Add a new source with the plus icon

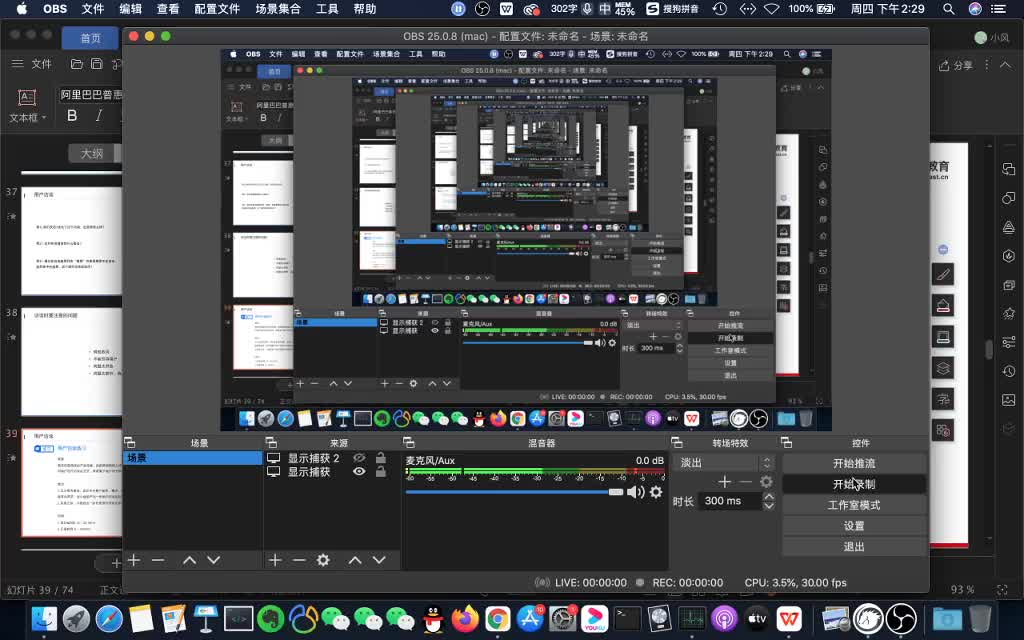pos(275,560)
